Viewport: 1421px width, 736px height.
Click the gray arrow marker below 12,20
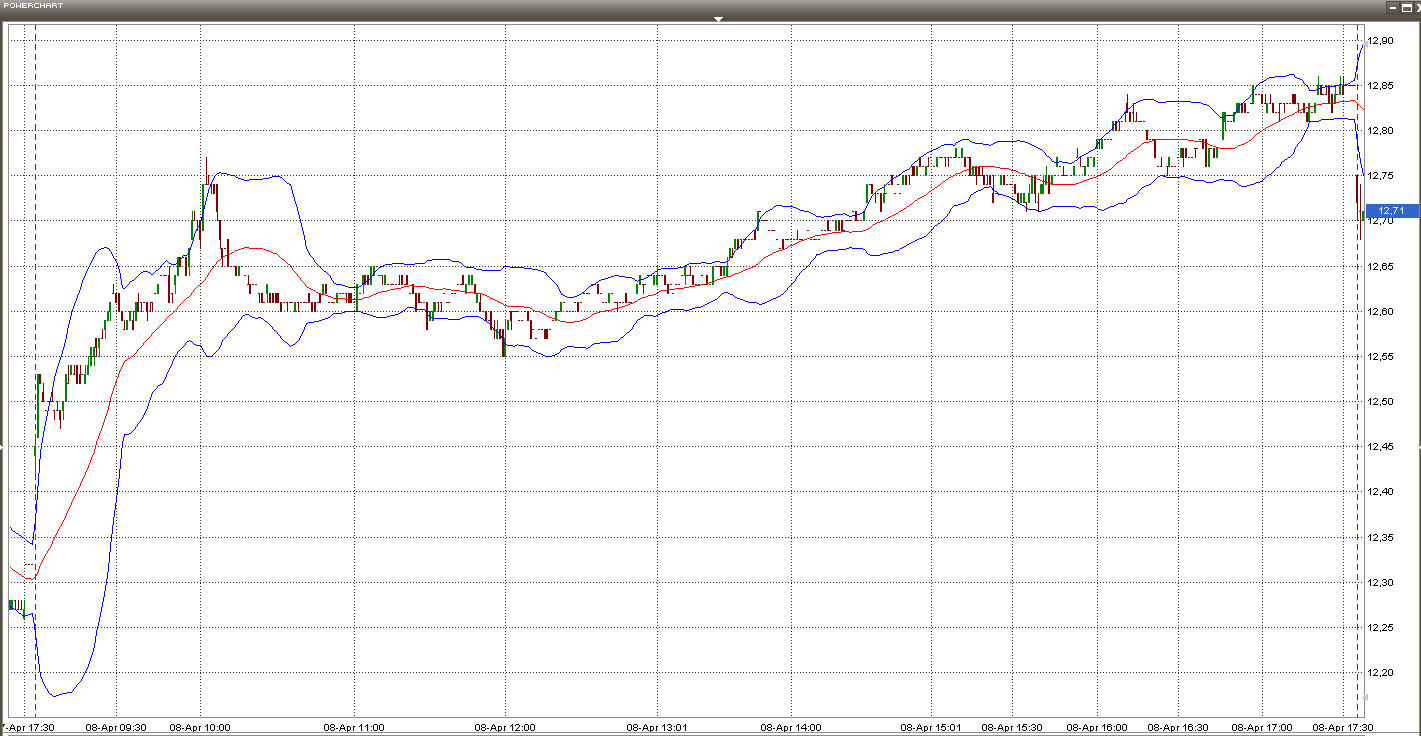pyautogui.click(x=1365, y=697)
